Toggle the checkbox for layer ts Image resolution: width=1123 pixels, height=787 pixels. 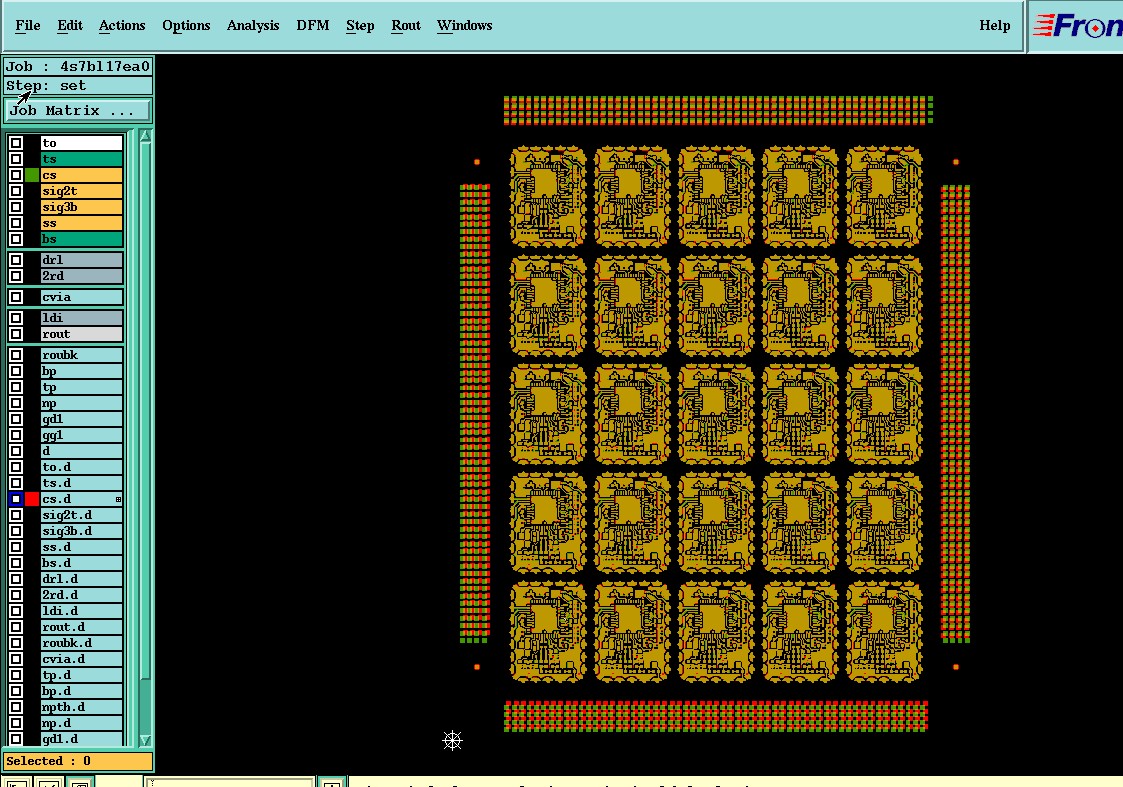(16, 159)
